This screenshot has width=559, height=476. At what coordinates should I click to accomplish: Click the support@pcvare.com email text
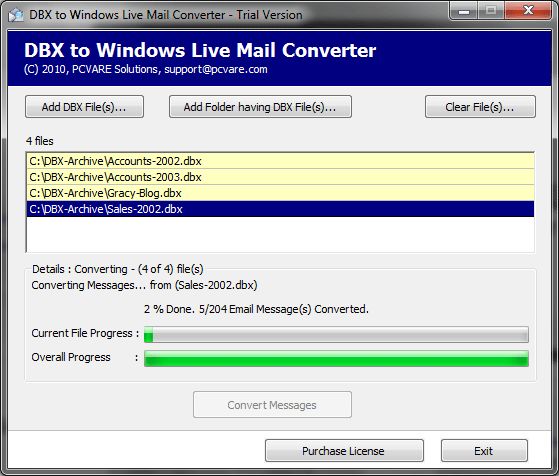(216, 69)
